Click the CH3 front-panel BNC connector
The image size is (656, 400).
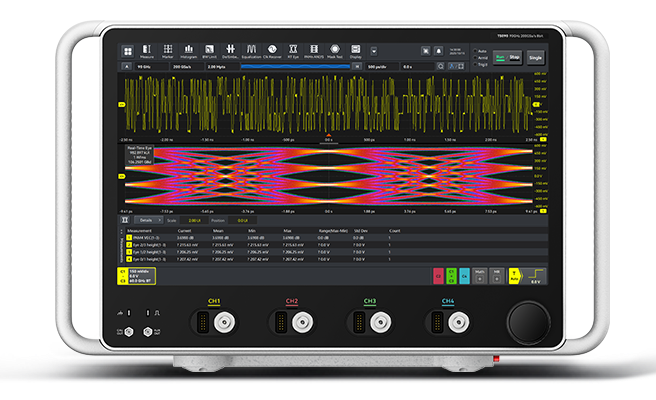(380, 323)
